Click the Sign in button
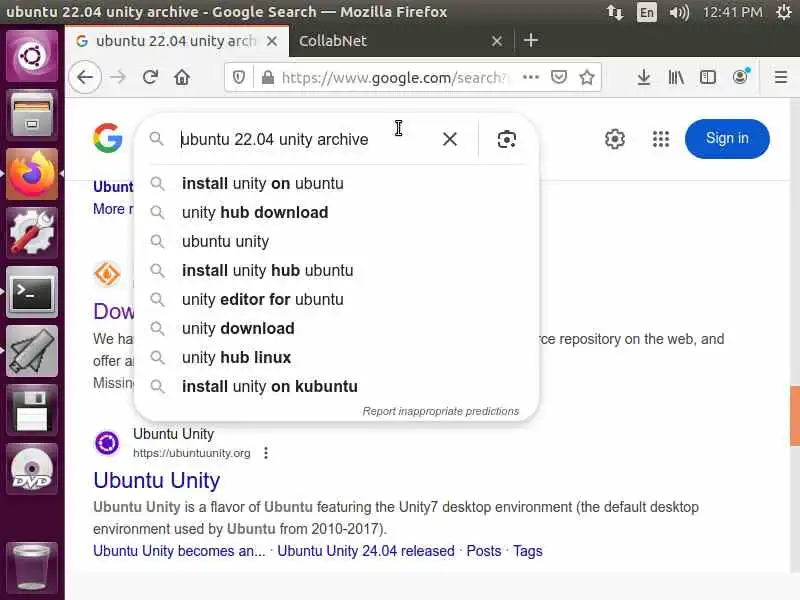The width and height of the screenshot is (800, 600). (727, 139)
